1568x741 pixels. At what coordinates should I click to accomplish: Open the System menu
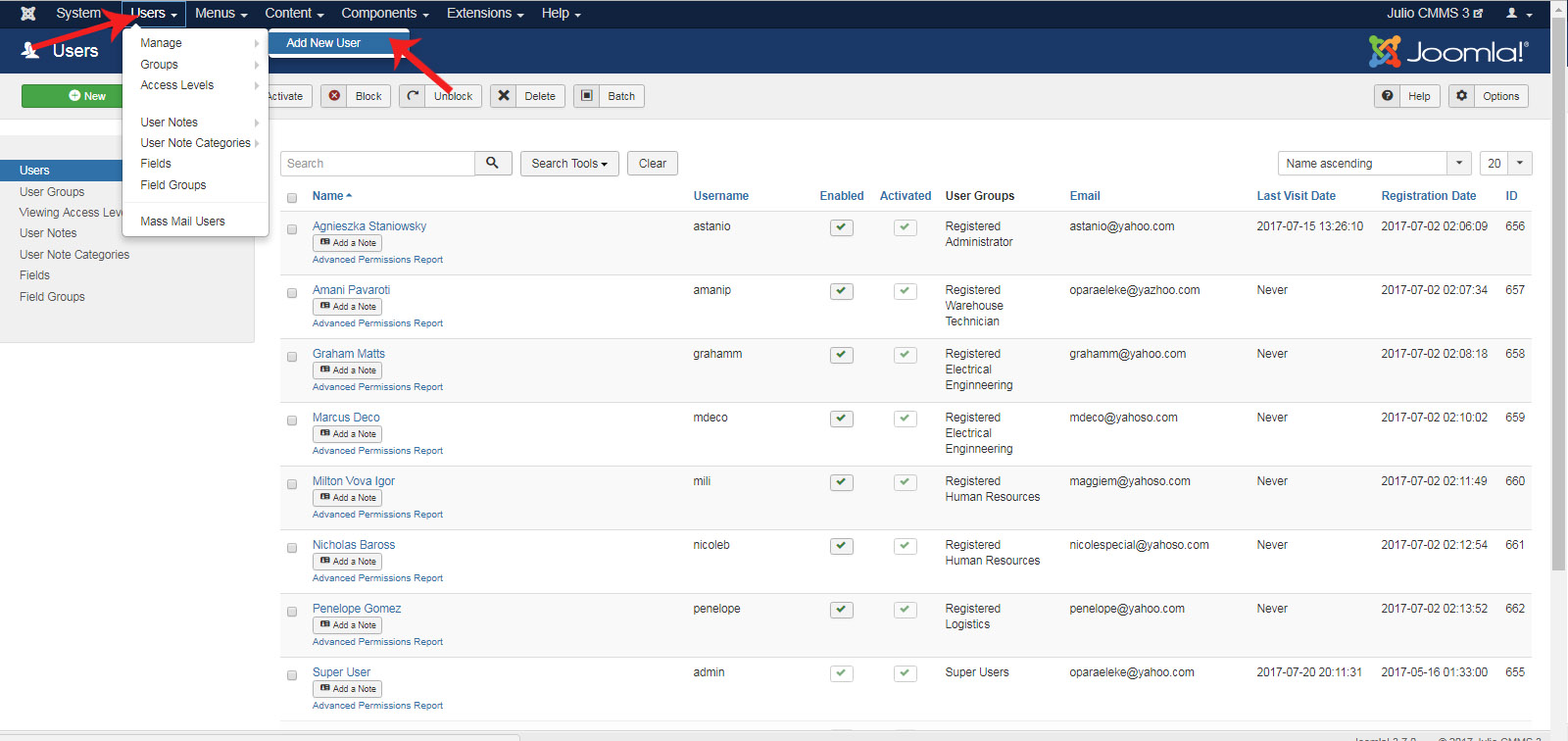[x=78, y=14]
